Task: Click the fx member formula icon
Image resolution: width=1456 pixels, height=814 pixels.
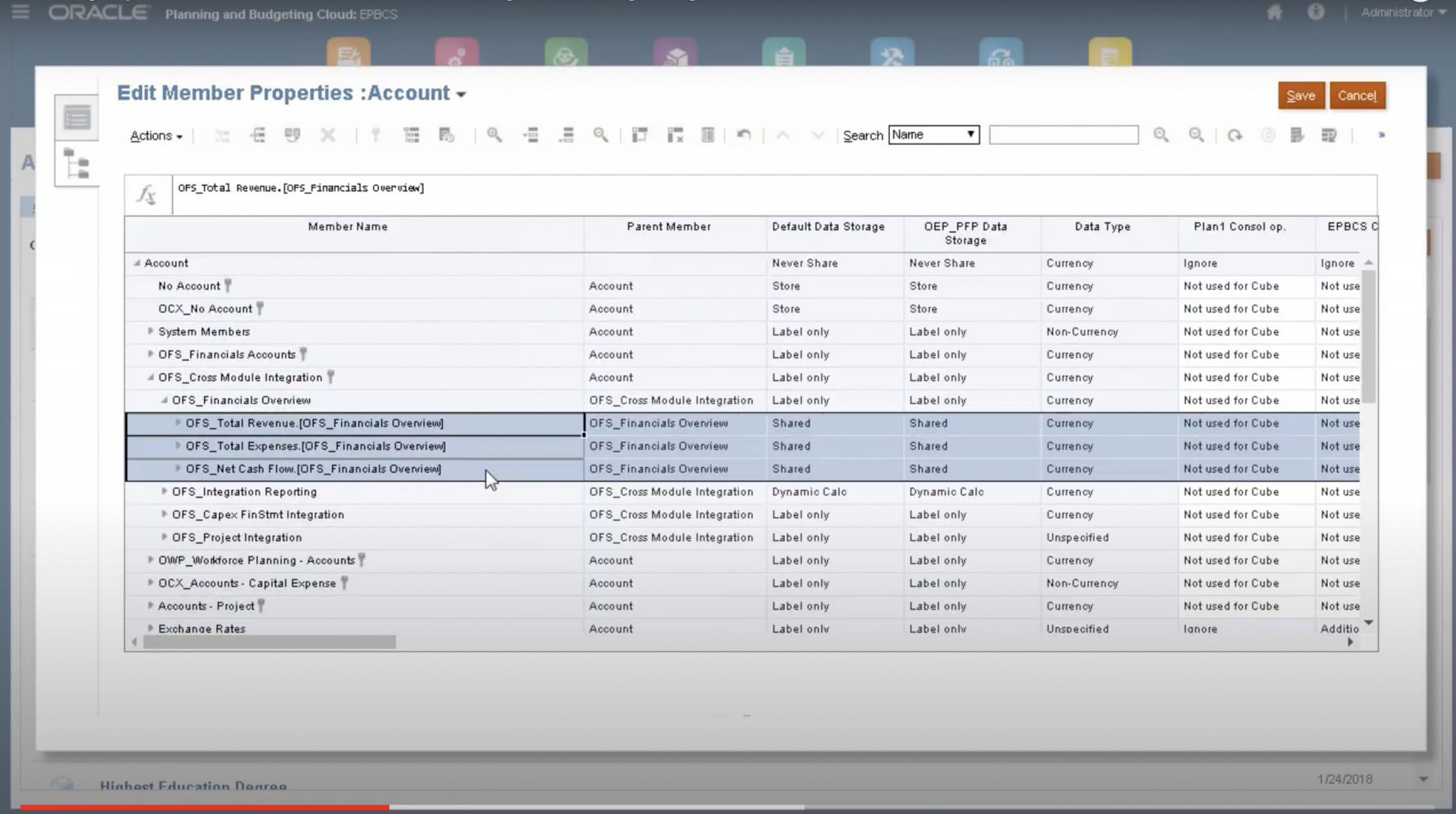Action: 146,193
